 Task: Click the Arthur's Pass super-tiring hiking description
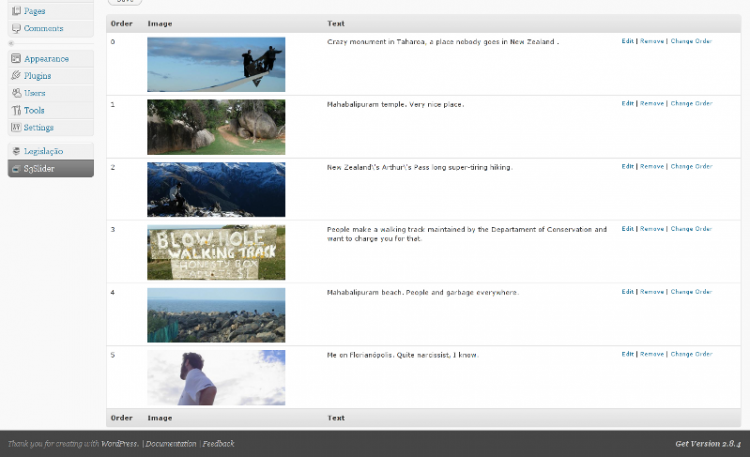(419, 167)
